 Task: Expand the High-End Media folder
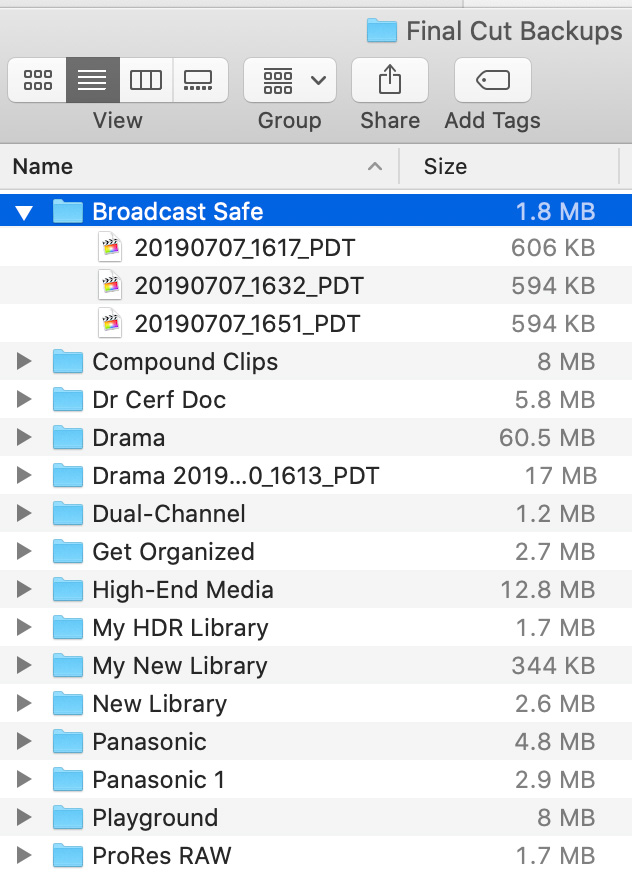[x=24, y=590]
